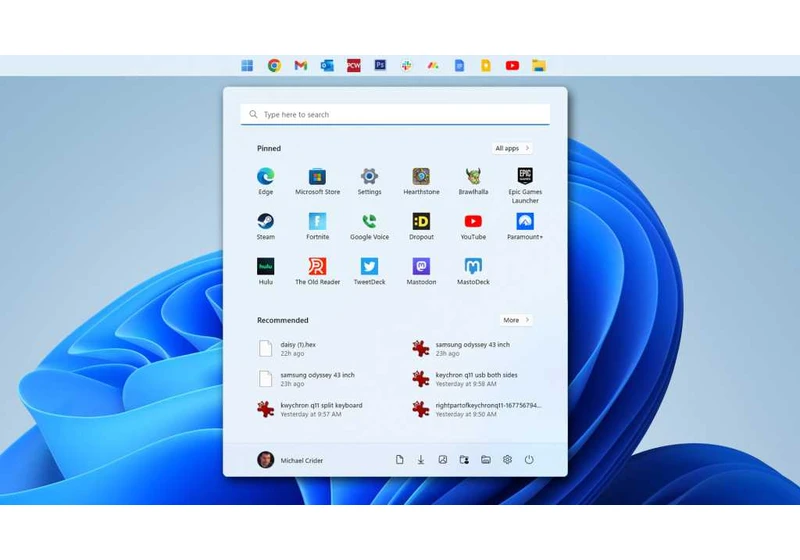Open YouTube icon in the taskbar
The height and width of the screenshot is (560, 800).
pos(512,65)
